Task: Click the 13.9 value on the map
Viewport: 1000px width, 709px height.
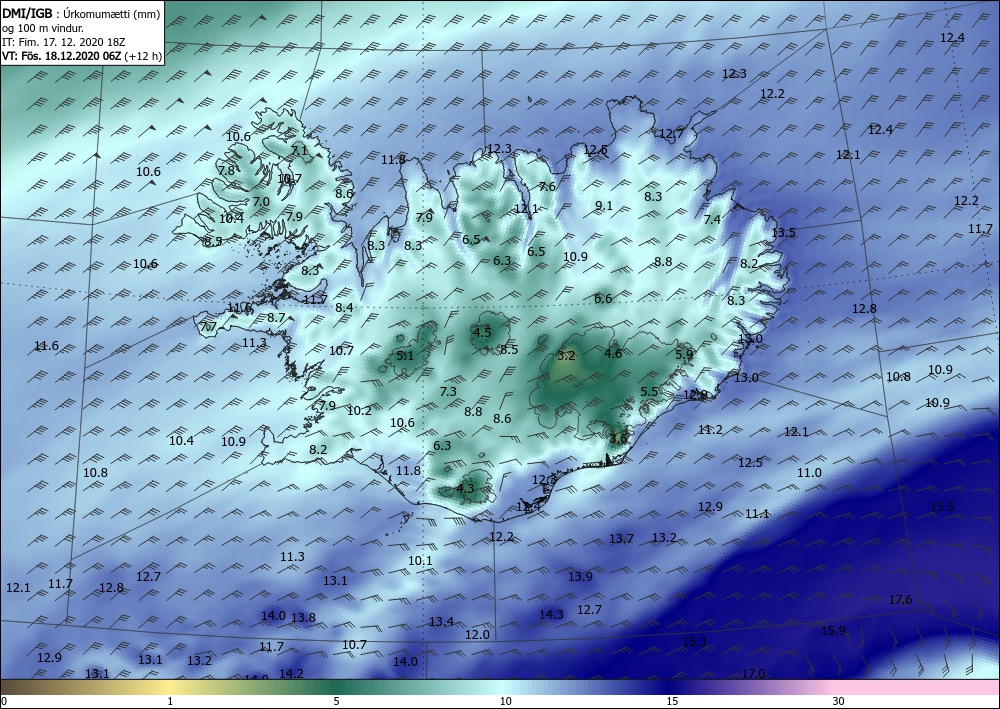Action: 580,577
